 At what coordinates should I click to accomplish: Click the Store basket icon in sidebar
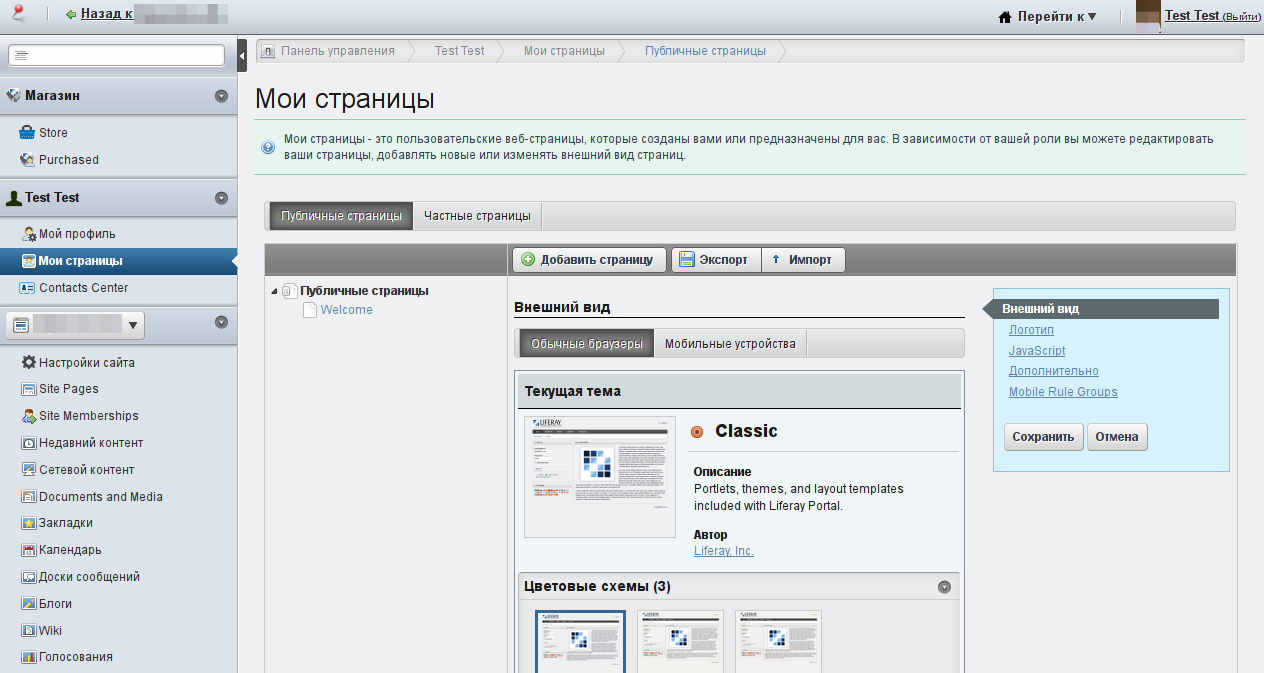(28, 133)
